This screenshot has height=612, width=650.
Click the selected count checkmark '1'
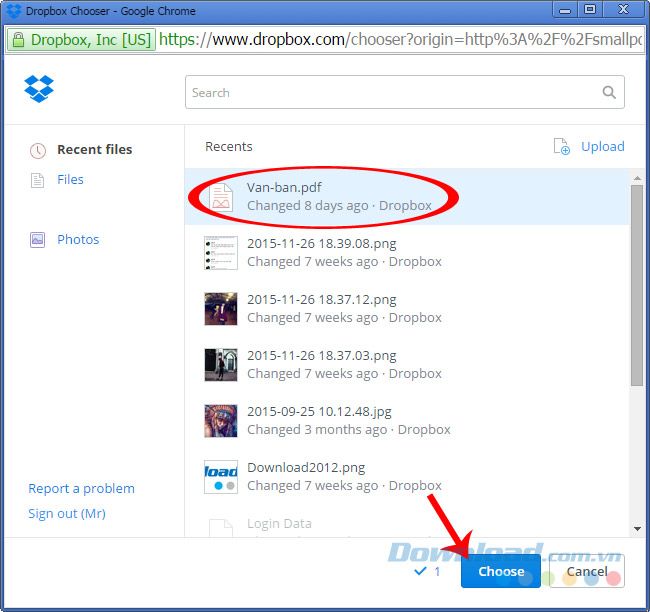point(427,571)
